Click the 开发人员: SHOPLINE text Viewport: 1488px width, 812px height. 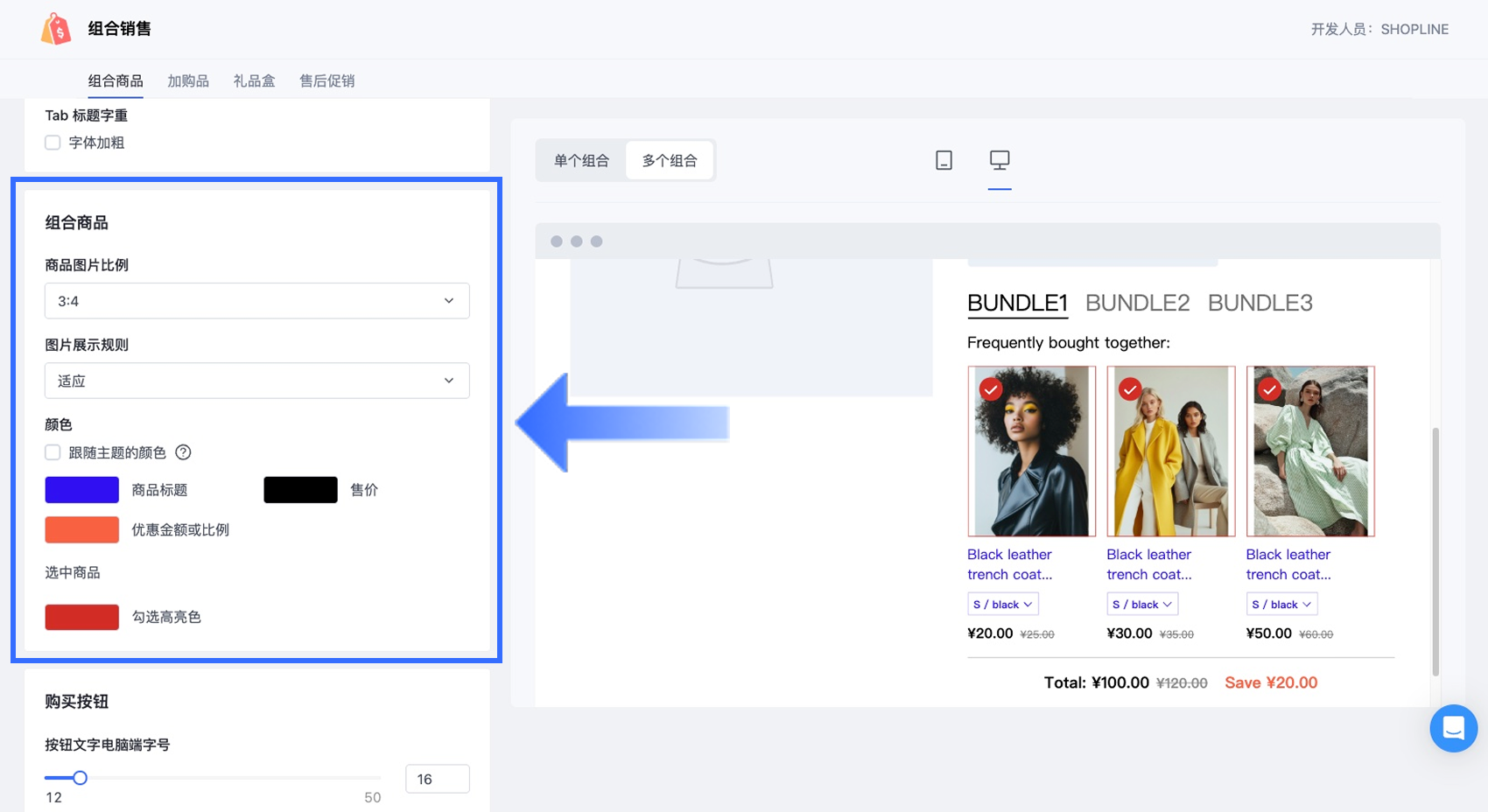(x=1379, y=29)
